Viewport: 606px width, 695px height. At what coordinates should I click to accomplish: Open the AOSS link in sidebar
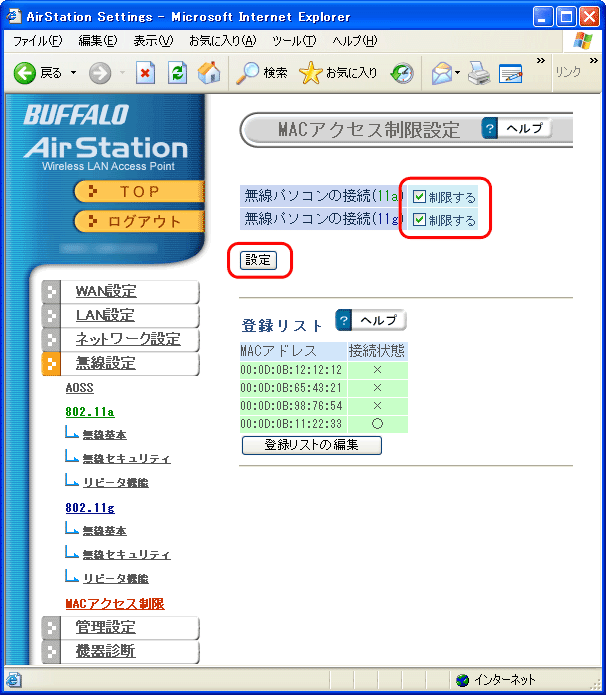[79, 387]
